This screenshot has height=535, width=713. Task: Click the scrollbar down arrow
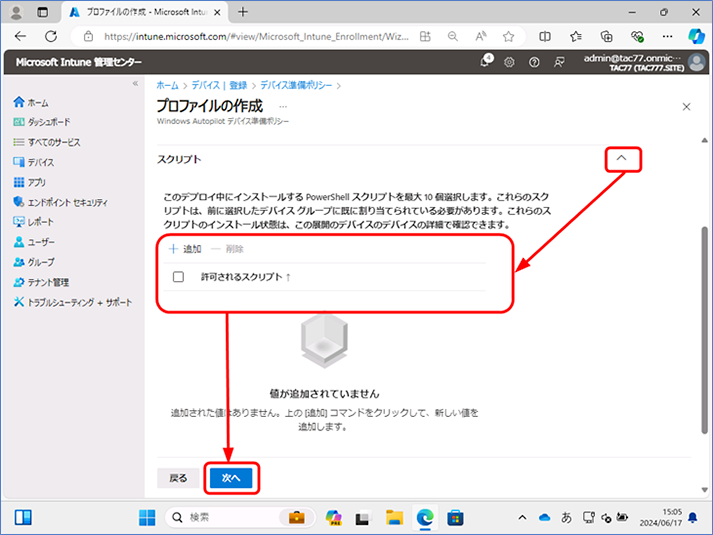704,490
